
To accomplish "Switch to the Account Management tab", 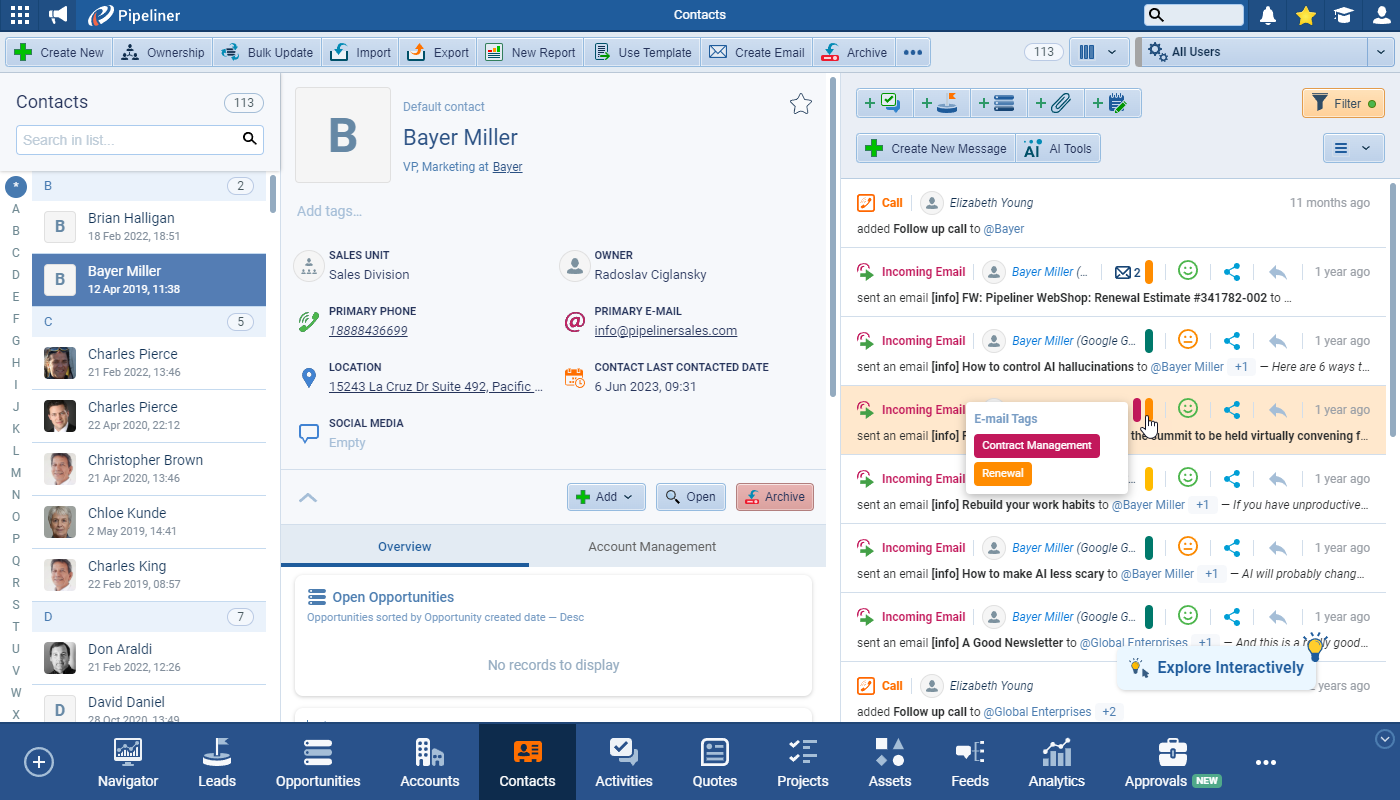I will pyautogui.click(x=652, y=547).
